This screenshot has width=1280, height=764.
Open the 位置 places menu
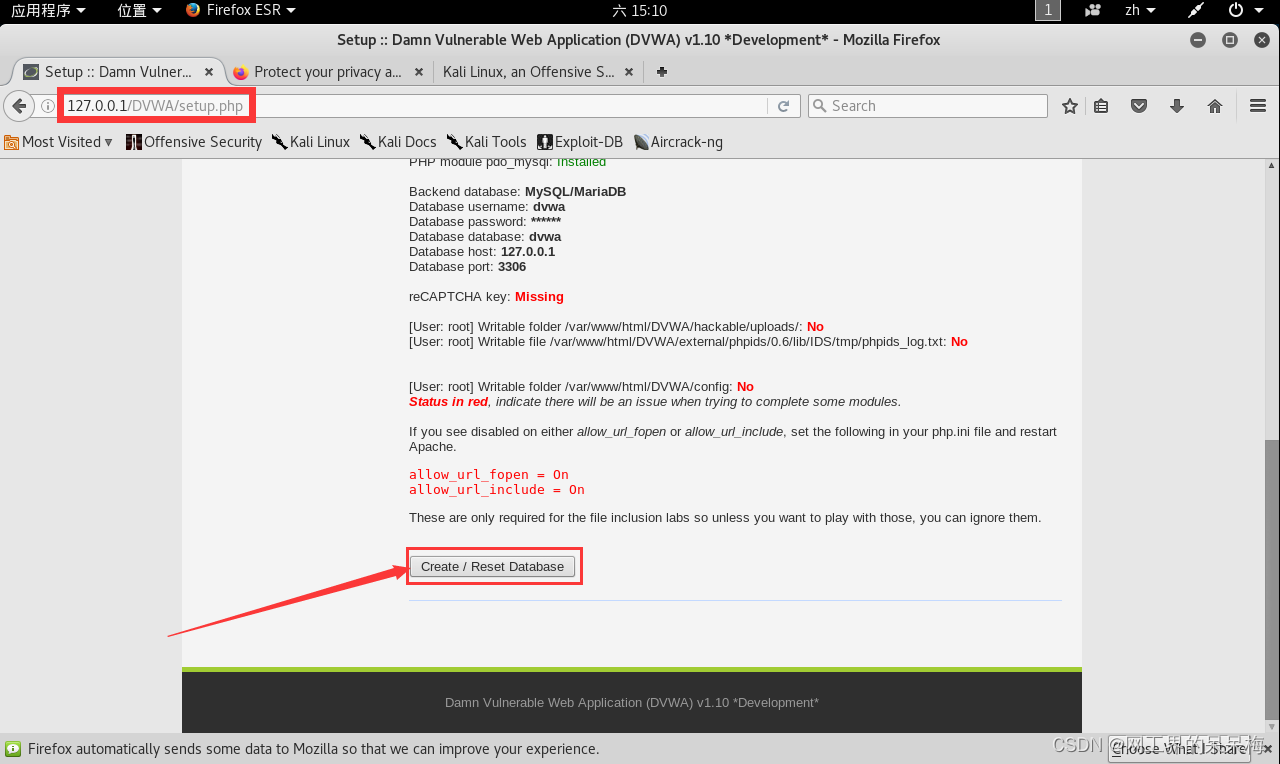coord(139,10)
